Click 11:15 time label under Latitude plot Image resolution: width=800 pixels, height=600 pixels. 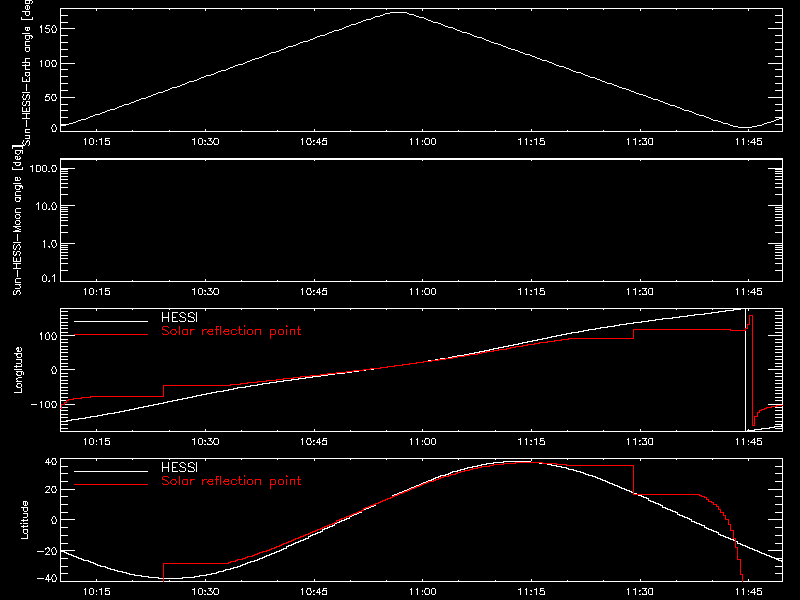[x=531, y=592]
